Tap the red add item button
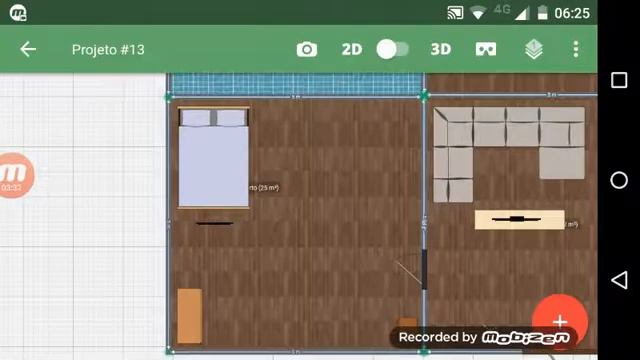Image resolution: width=640 pixels, height=360 pixels. pos(560,321)
